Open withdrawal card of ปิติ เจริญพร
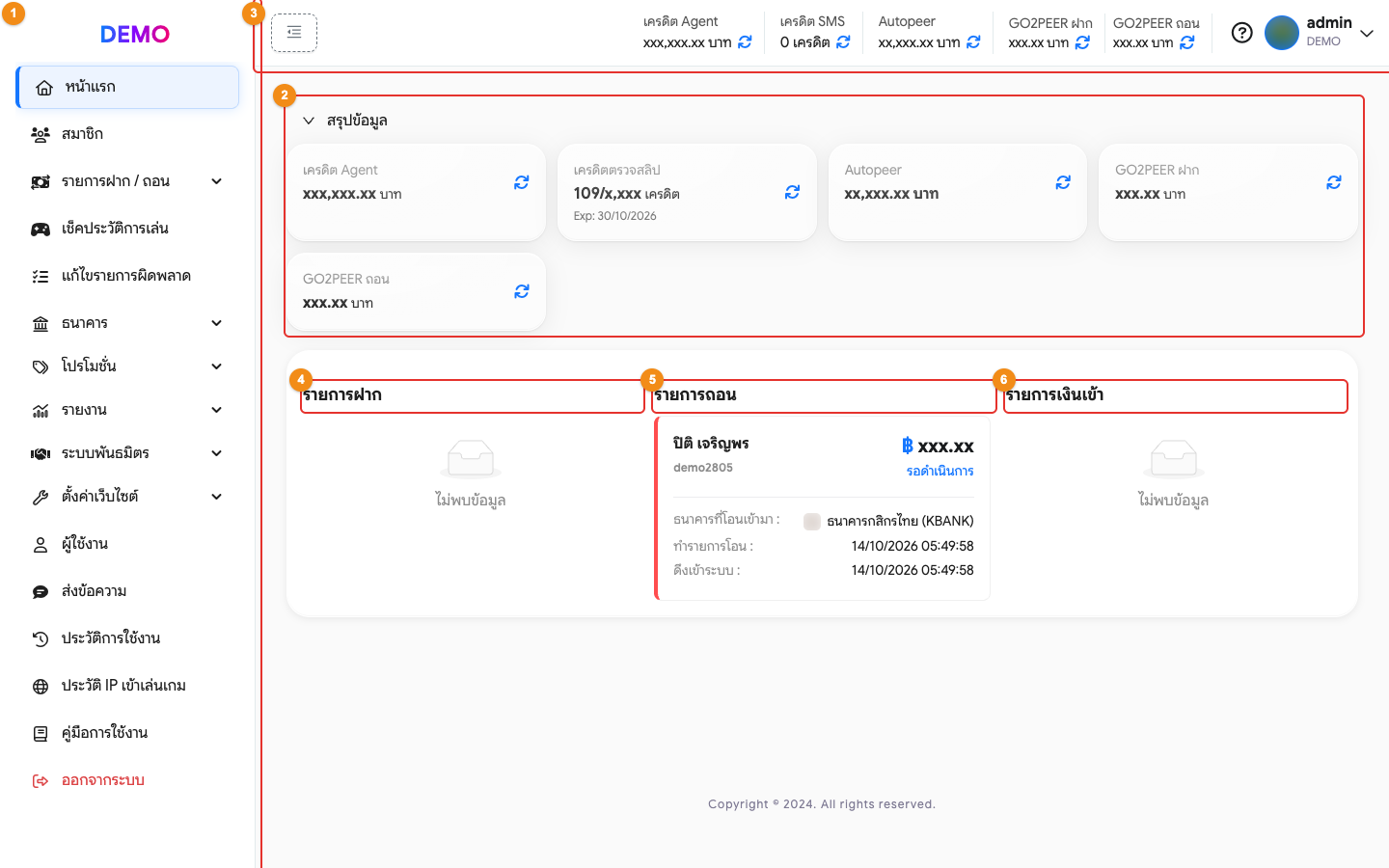Viewport: 1389px width, 868px height. coord(822,508)
